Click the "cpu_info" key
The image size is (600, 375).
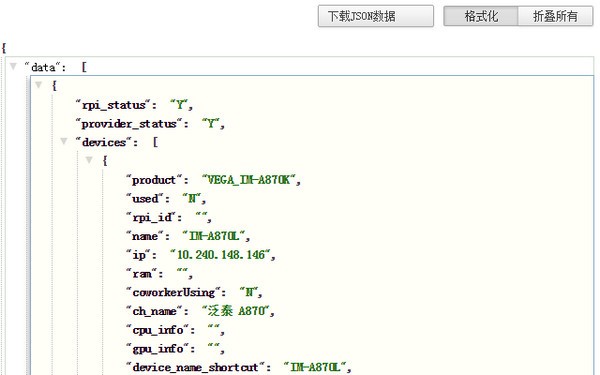coord(158,330)
